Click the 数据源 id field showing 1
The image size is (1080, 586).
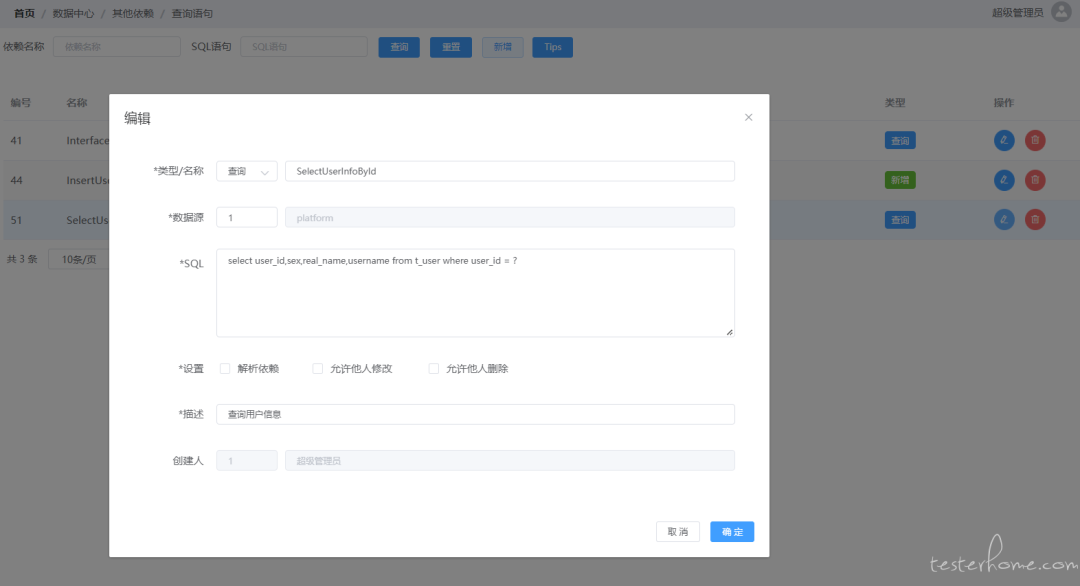247,218
